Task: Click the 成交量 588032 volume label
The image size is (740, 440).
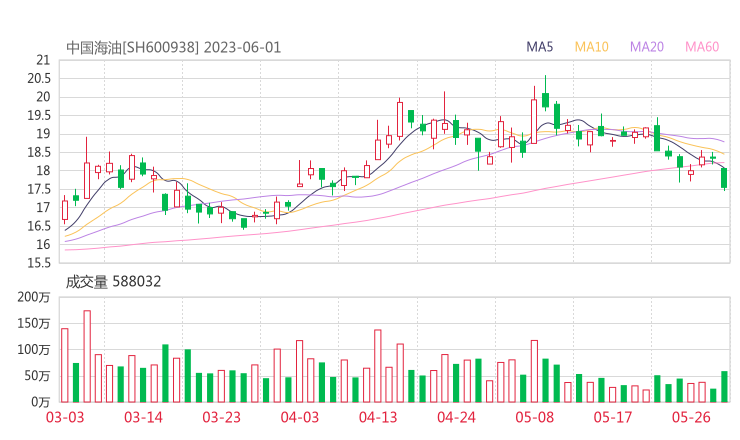Action: click(113, 282)
